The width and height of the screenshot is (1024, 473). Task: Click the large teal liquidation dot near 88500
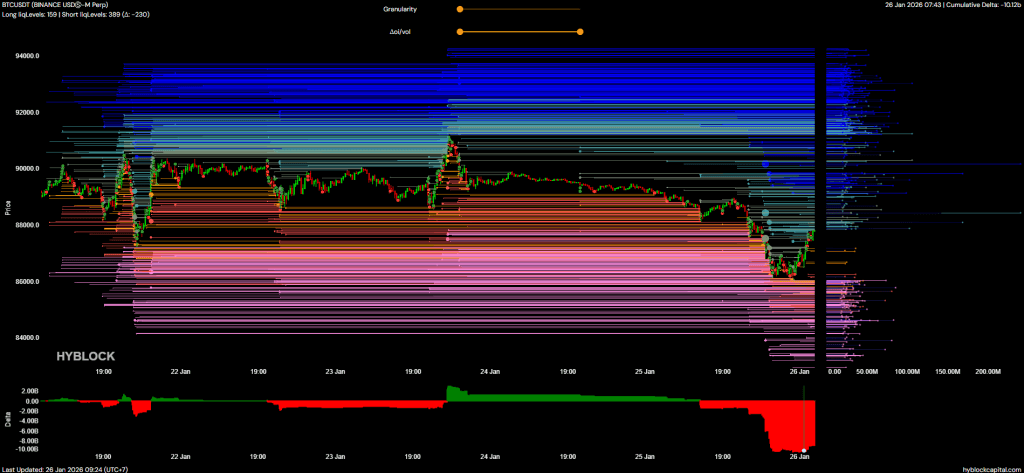coord(766,212)
